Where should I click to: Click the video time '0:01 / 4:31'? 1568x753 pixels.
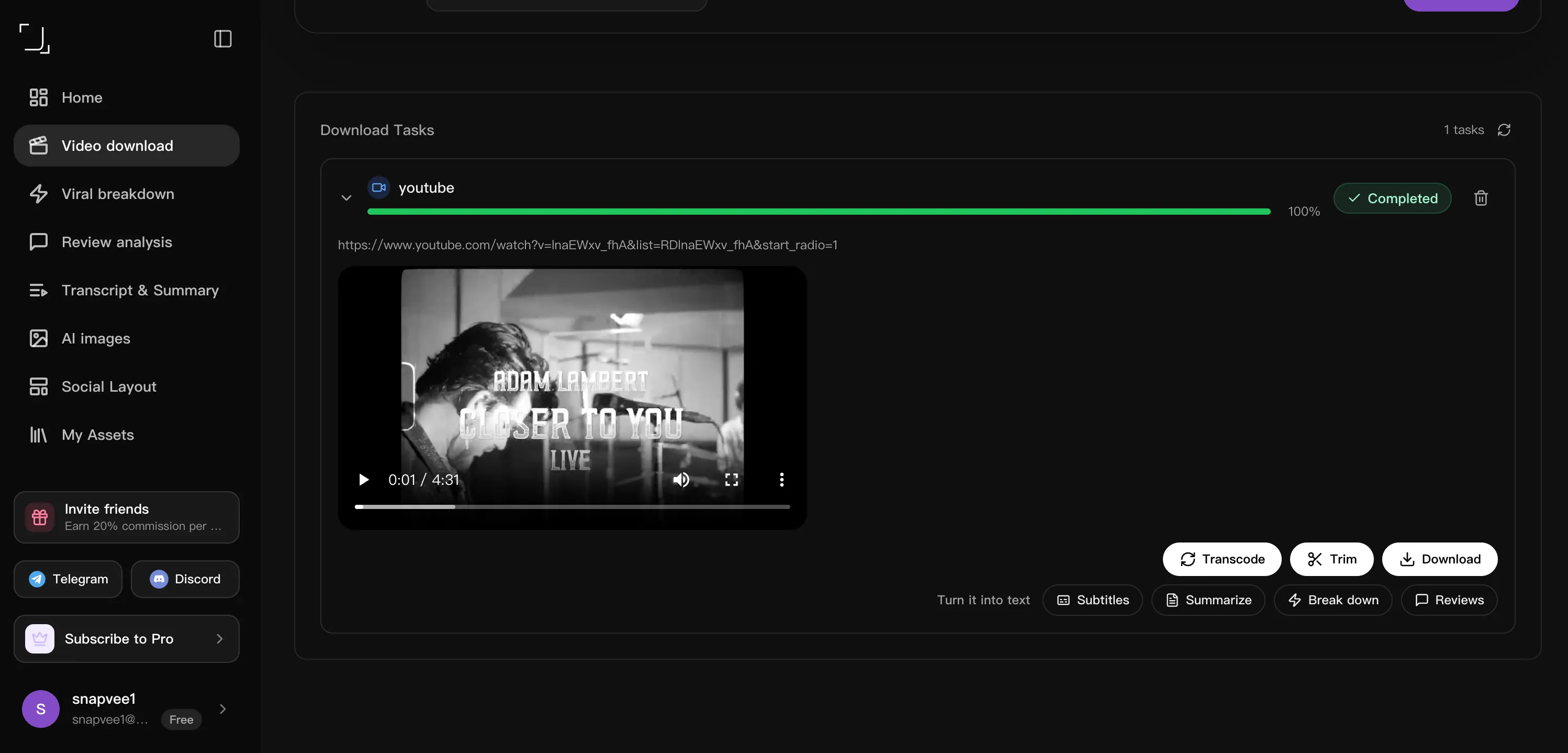coord(423,480)
